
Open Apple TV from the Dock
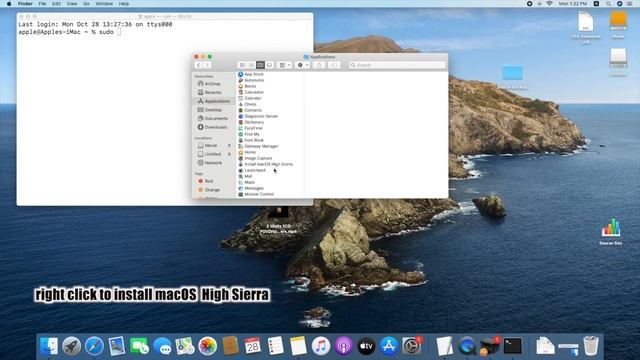367,346
